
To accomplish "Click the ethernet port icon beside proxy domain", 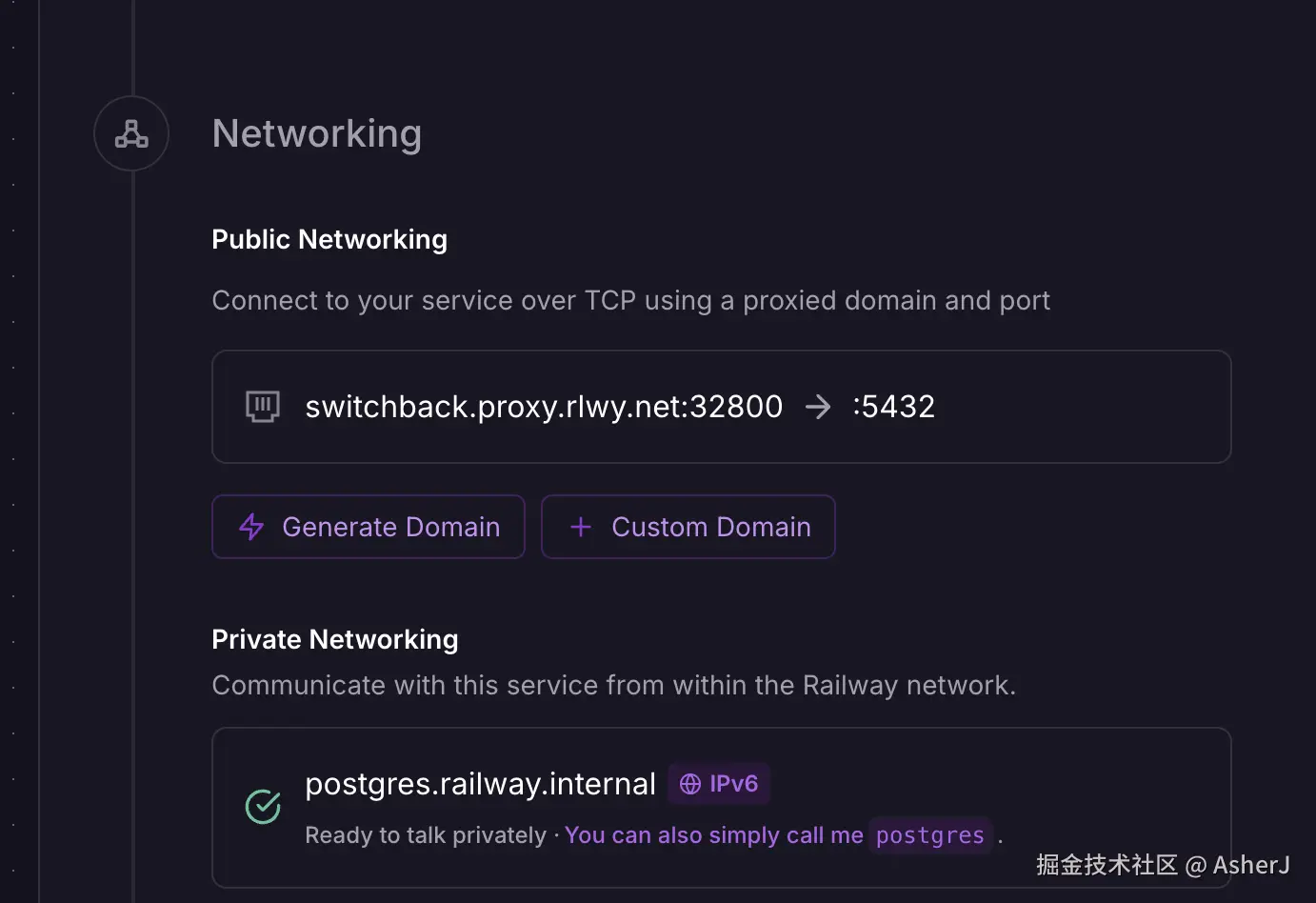I will point(263,407).
